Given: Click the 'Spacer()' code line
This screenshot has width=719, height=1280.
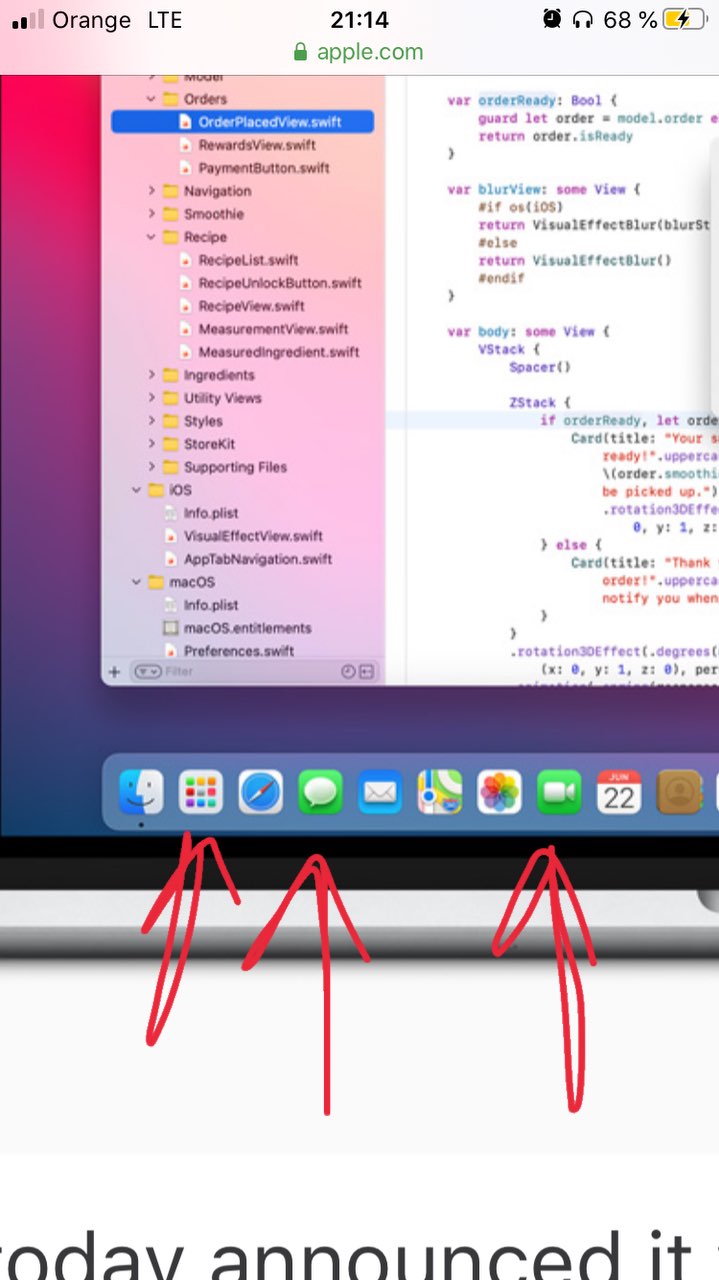Looking at the screenshot, I should (539, 367).
